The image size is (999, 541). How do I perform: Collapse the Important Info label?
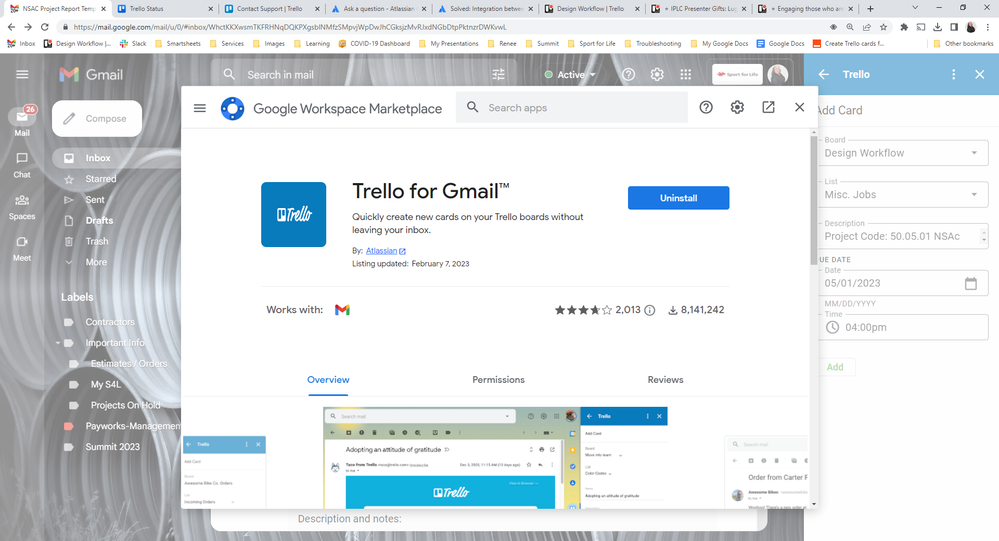[x=57, y=343]
